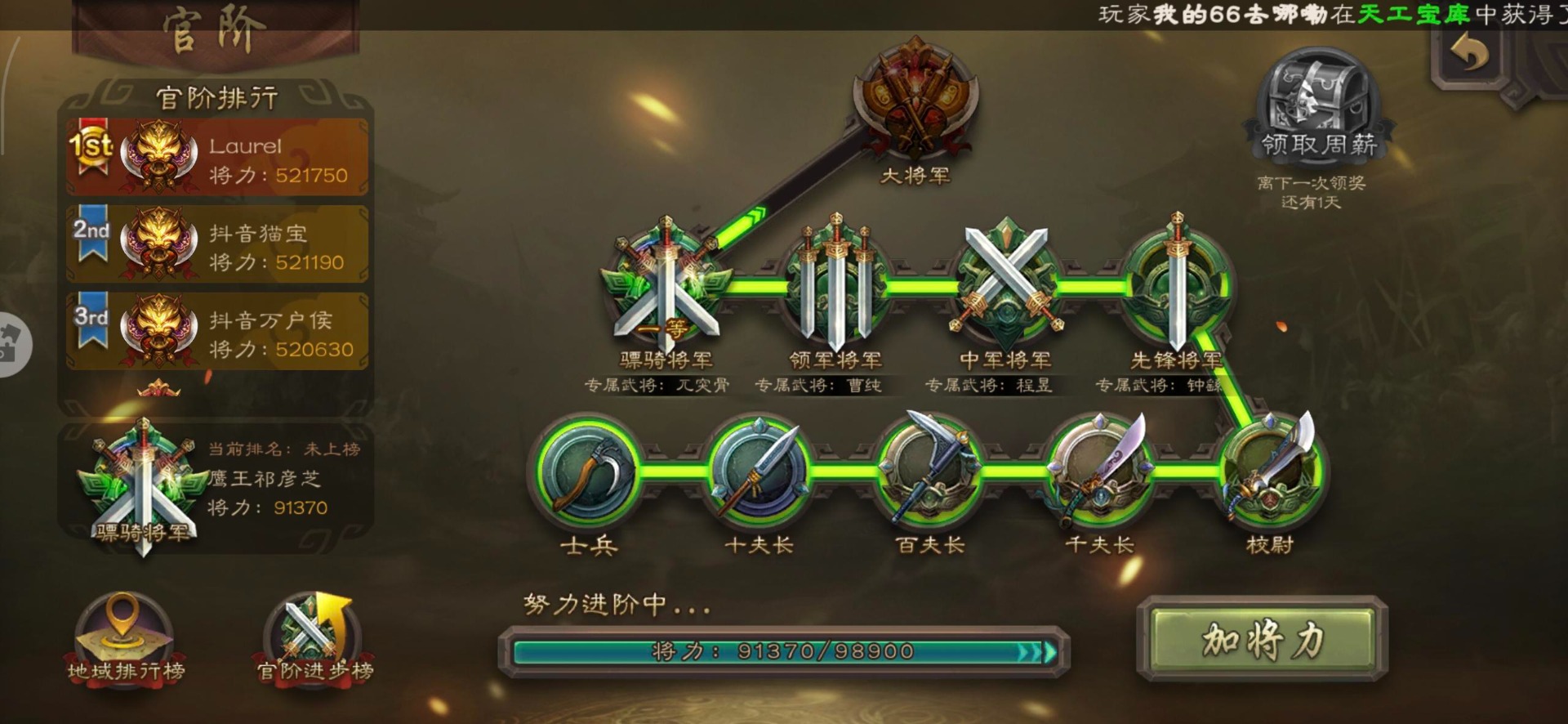Viewport: 1568px width, 724px height.
Task: Select third ranked player 抖音万户侯
Action: click(217, 331)
